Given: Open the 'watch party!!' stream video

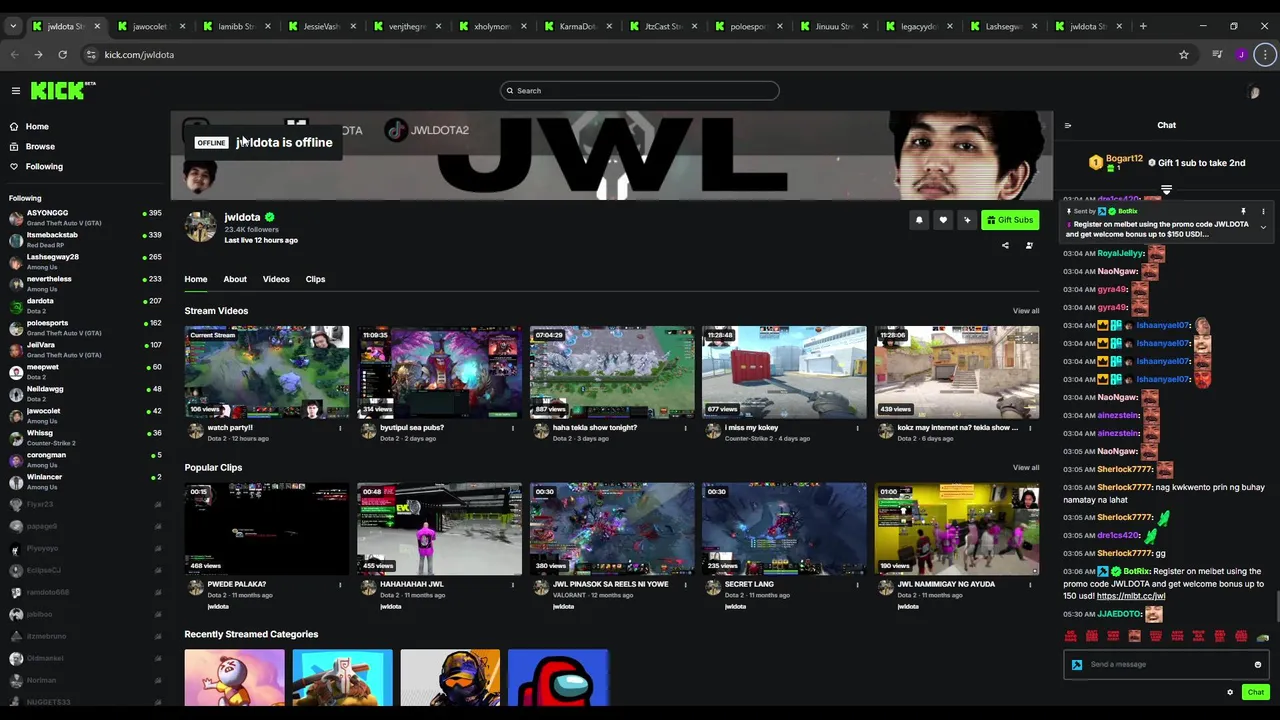Looking at the screenshot, I should (x=267, y=372).
